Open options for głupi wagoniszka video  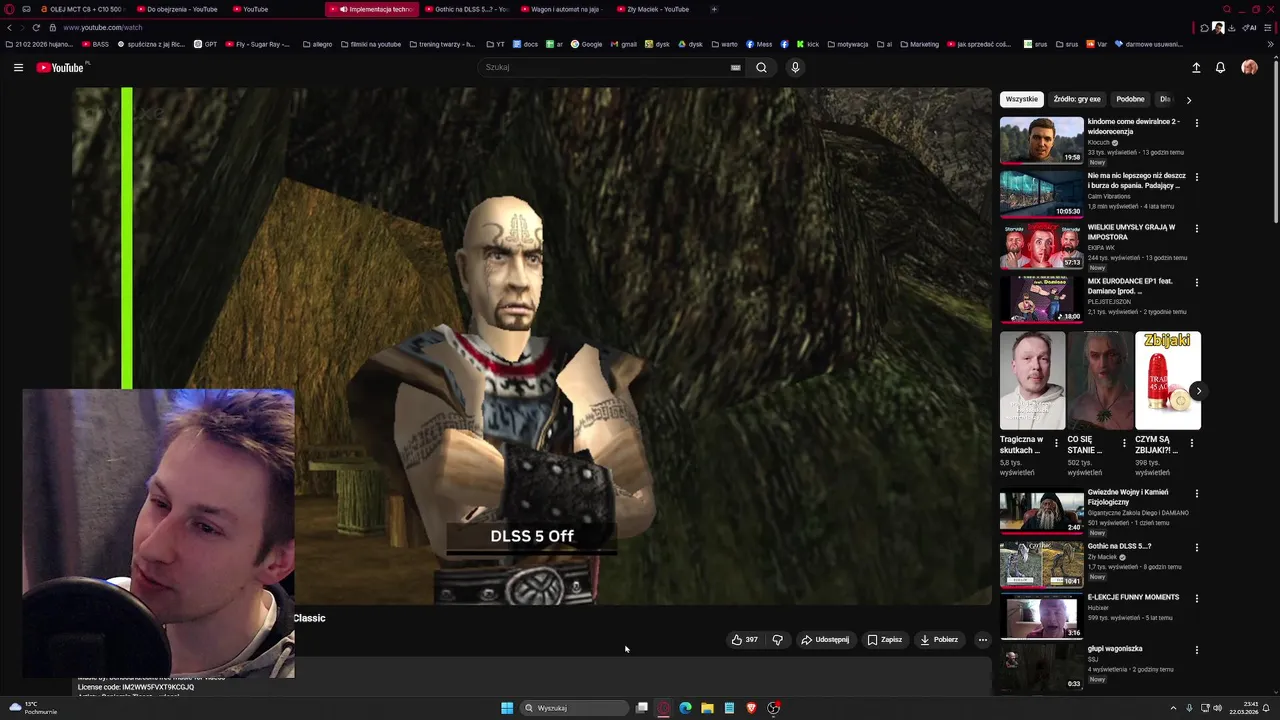[1196, 649]
